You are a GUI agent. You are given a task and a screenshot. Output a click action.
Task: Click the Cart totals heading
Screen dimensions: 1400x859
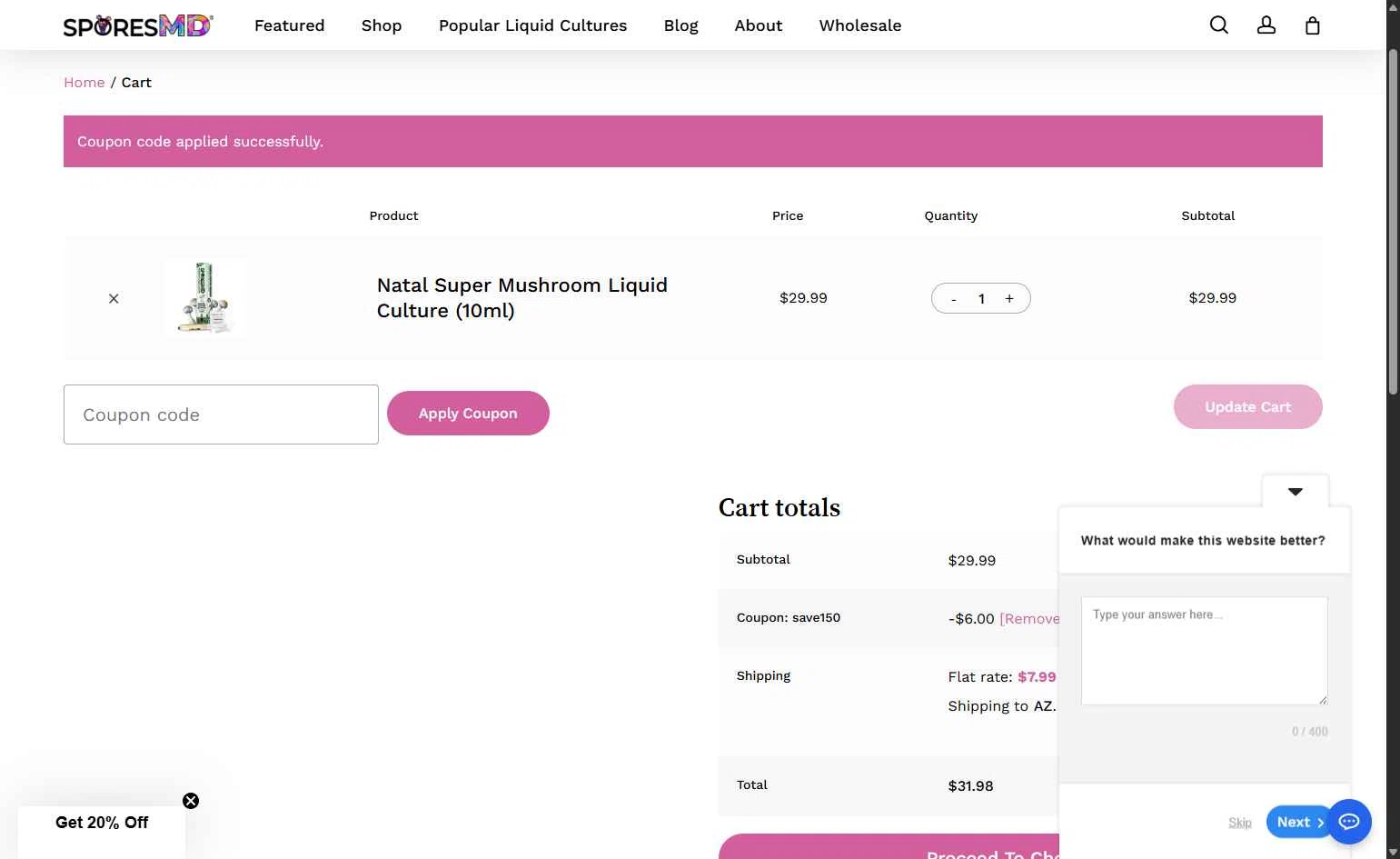[x=779, y=507]
